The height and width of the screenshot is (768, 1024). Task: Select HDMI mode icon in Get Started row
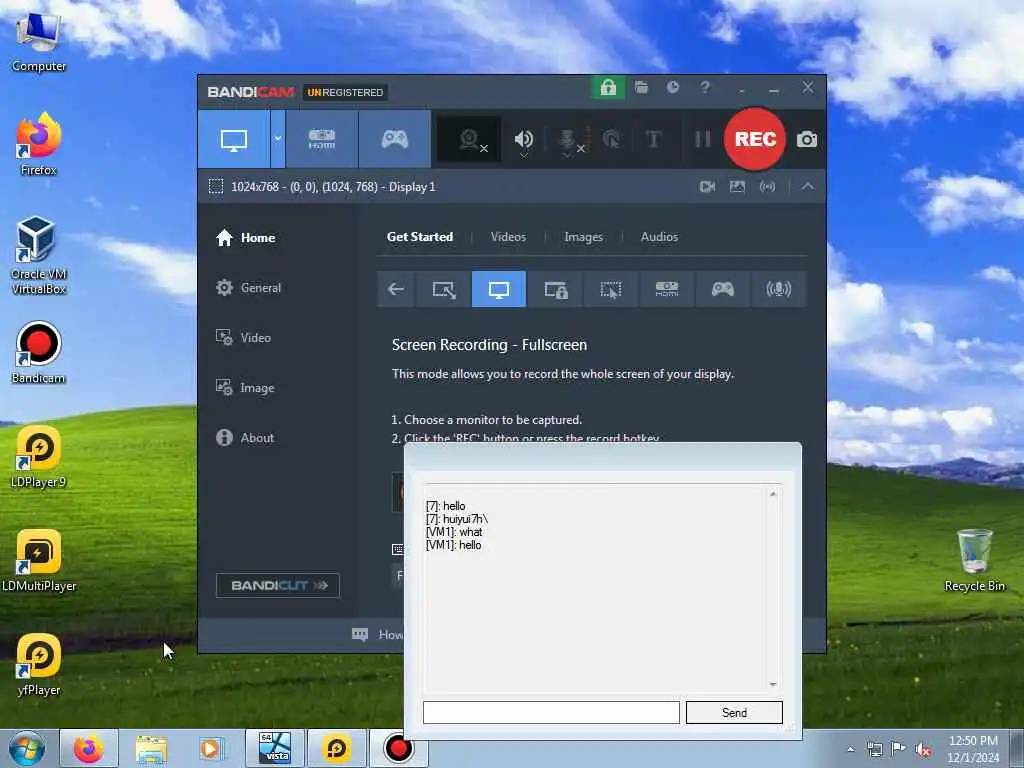tap(667, 289)
